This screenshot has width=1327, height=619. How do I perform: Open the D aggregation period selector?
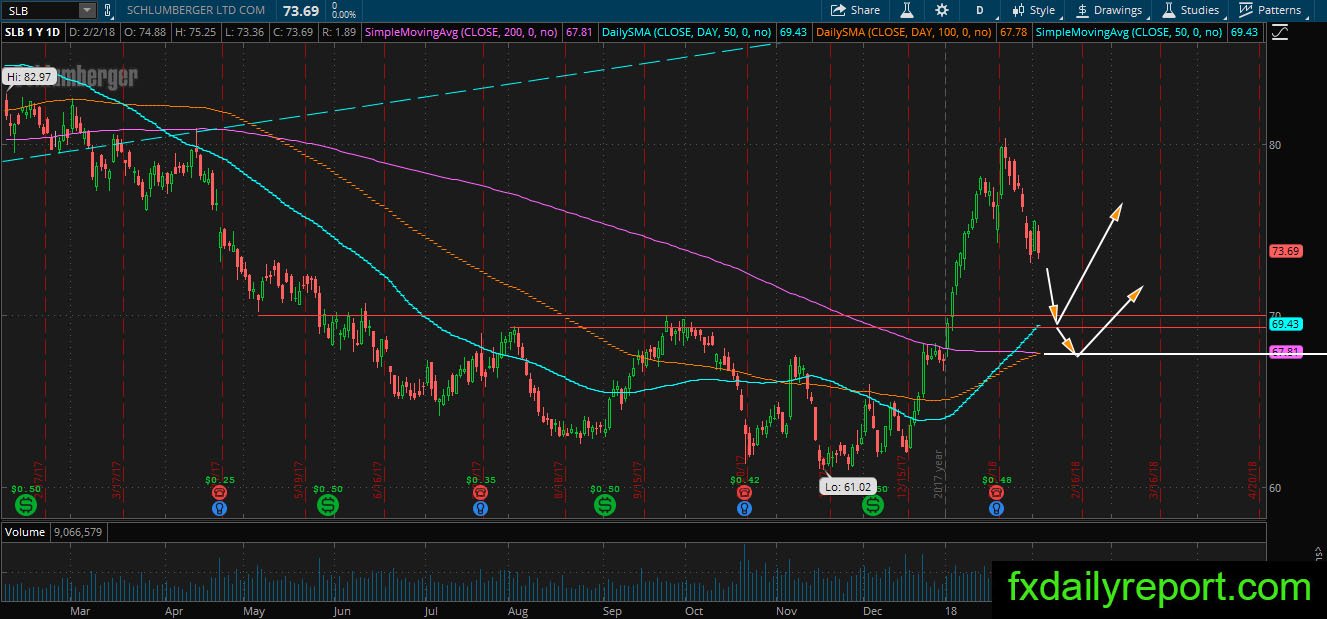(979, 10)
